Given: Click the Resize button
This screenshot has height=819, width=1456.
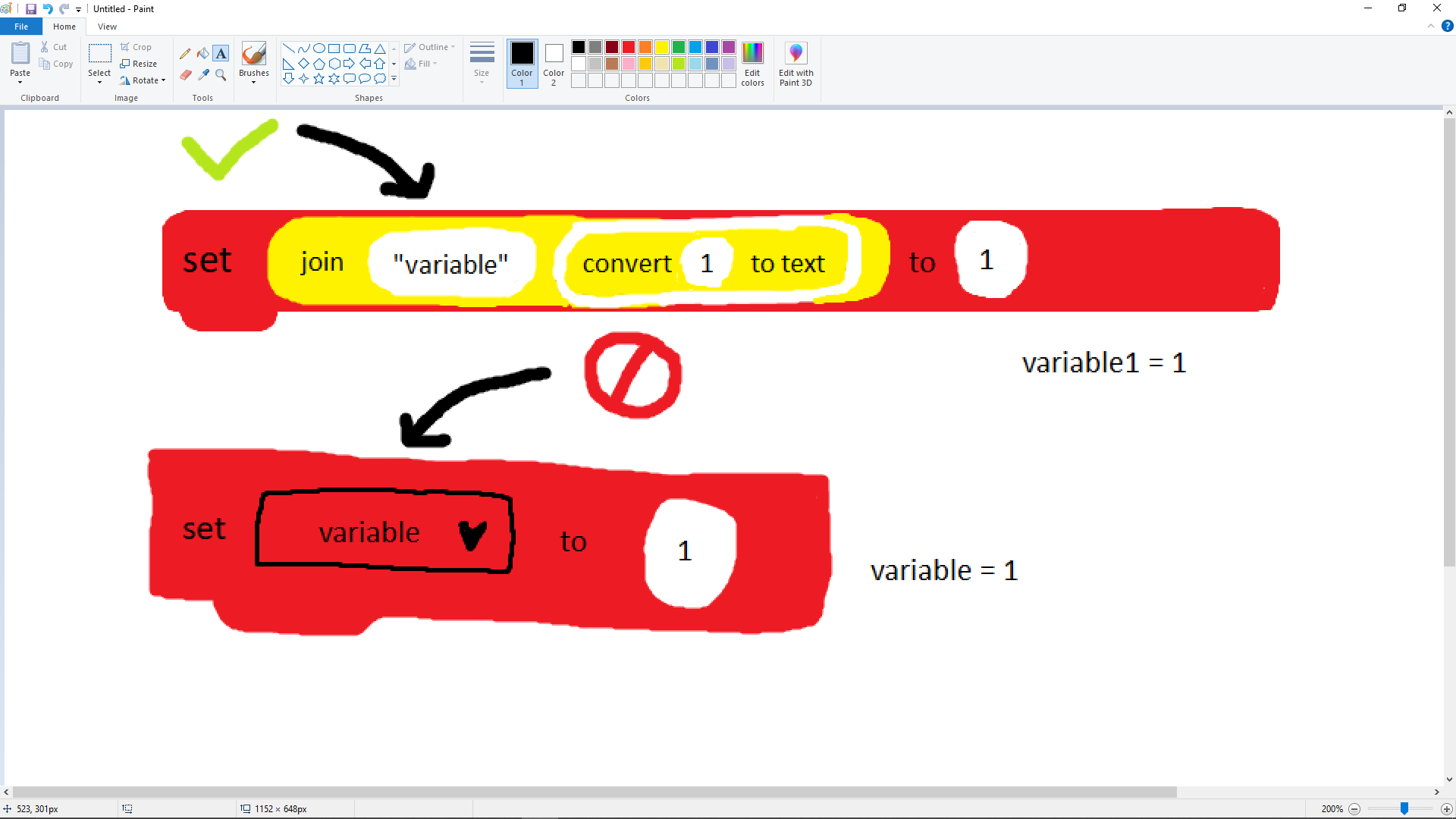Looking at the screenshot, I should pos(139,64).
